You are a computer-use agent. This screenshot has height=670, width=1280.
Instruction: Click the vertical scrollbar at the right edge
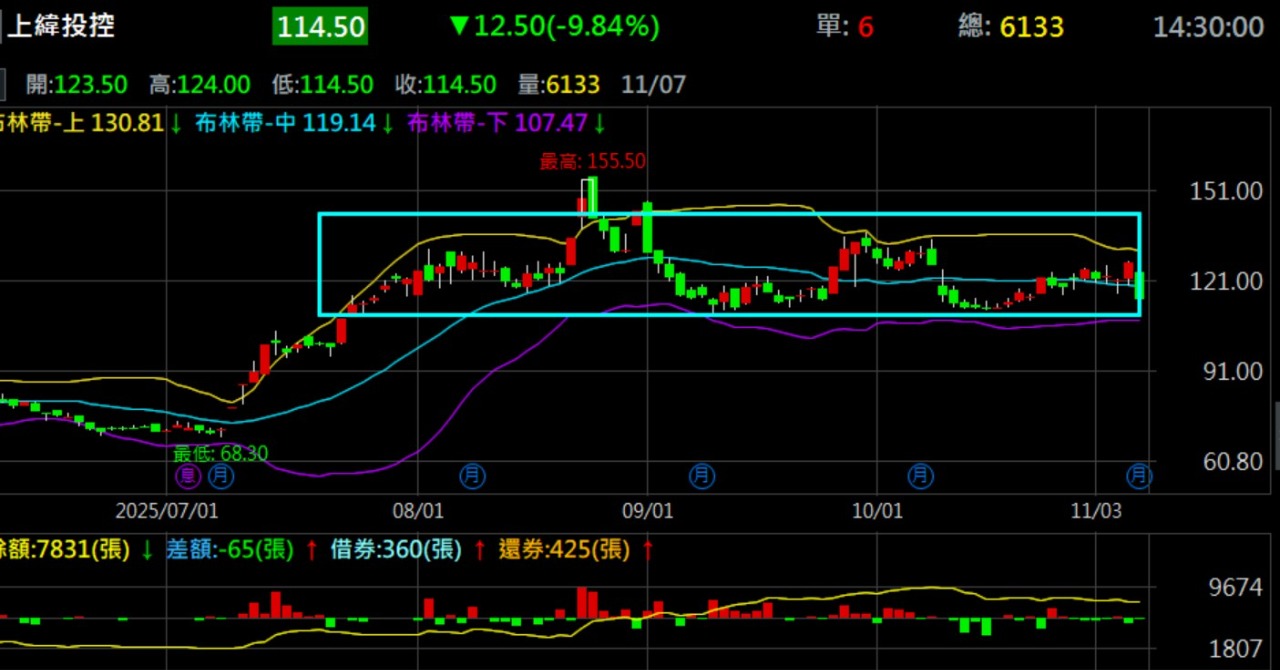pyautogui.click(x=1276, y=435)
